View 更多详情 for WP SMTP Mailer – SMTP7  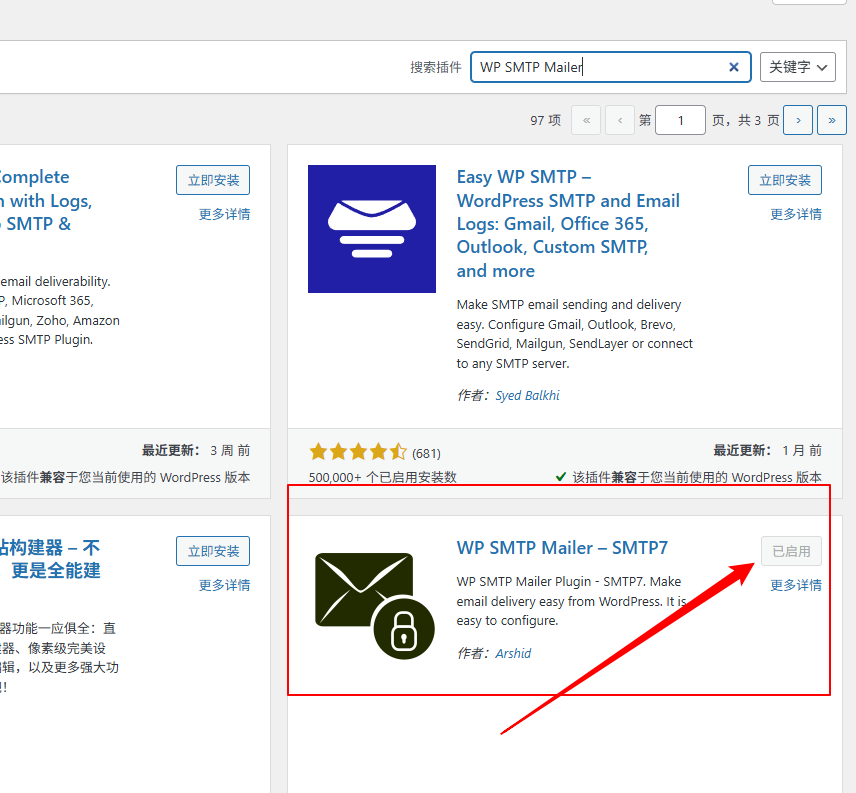pyautogui.click(x=795, y=585)
